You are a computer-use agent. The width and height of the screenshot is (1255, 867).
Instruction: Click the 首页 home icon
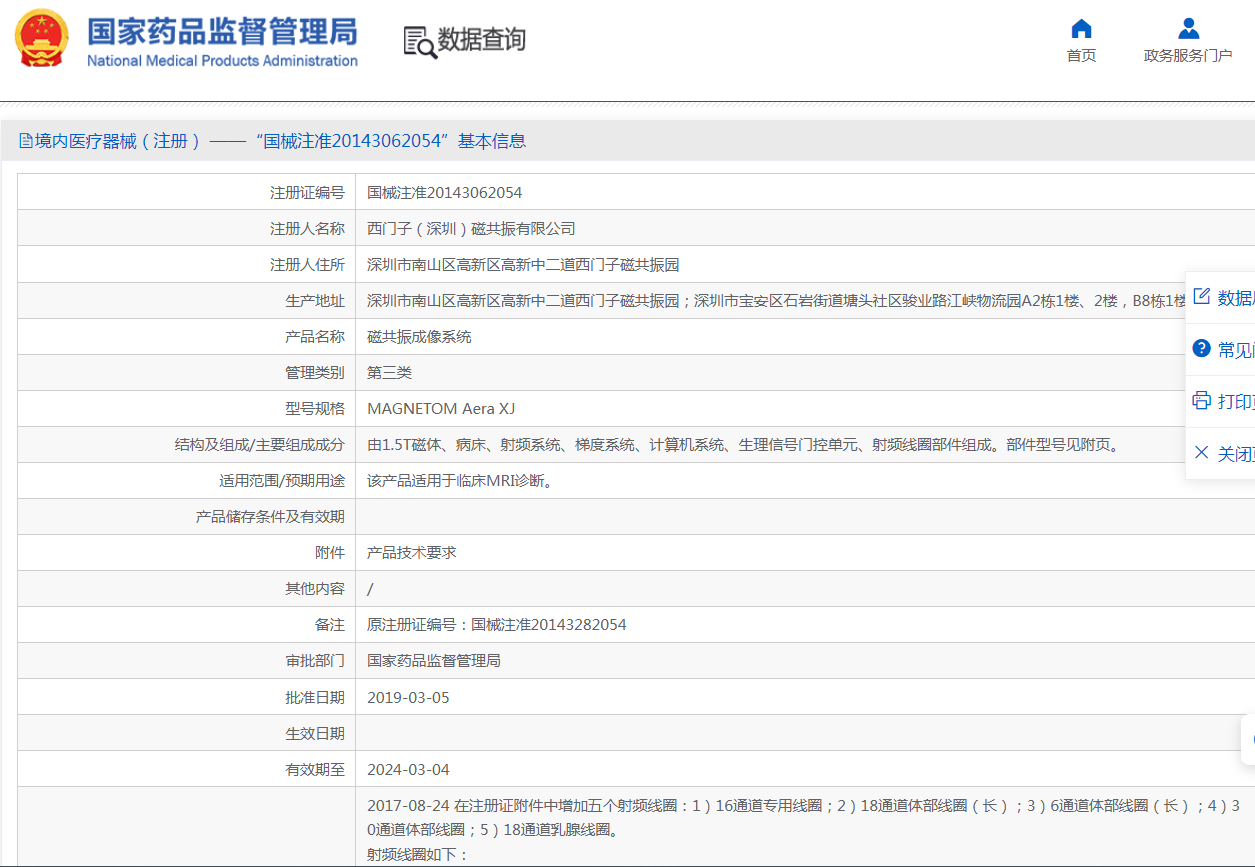(x=1081, y=28)
